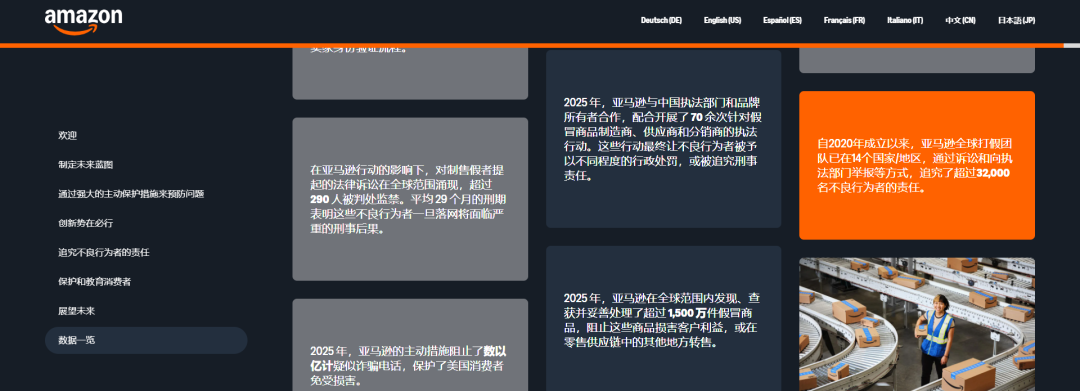The width and height of the screenshot is (1080, 391).
Task: Go to 欢迎 section
Action: tap(68, 136)
